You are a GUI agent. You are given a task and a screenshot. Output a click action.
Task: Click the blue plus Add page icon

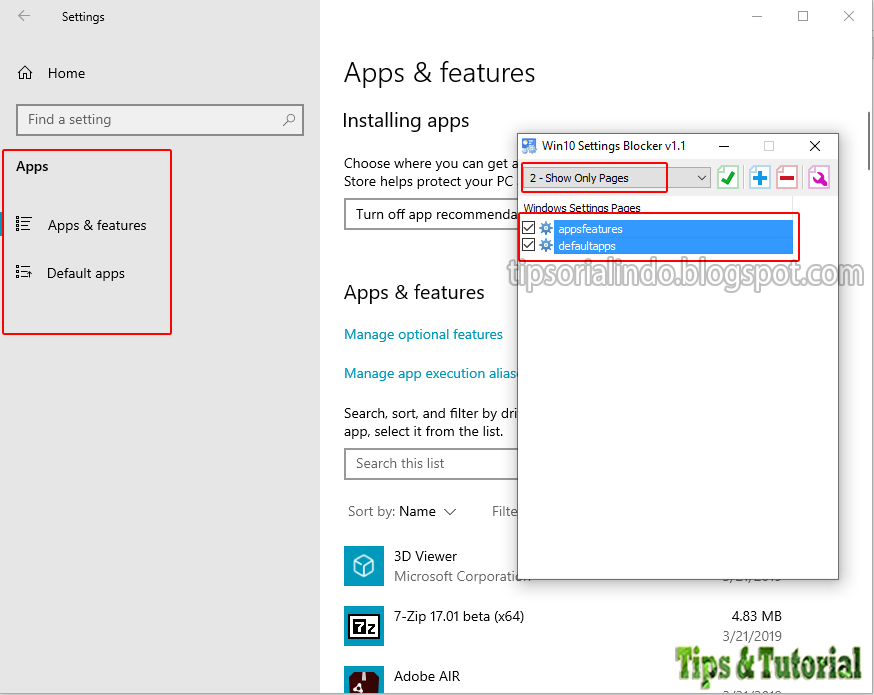759,178
